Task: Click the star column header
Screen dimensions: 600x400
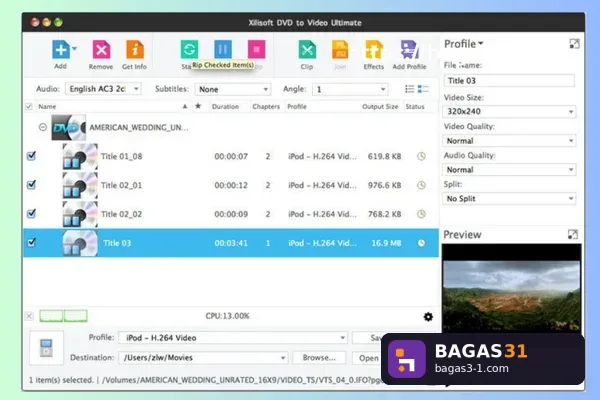Action: click(x=198, y=106)
